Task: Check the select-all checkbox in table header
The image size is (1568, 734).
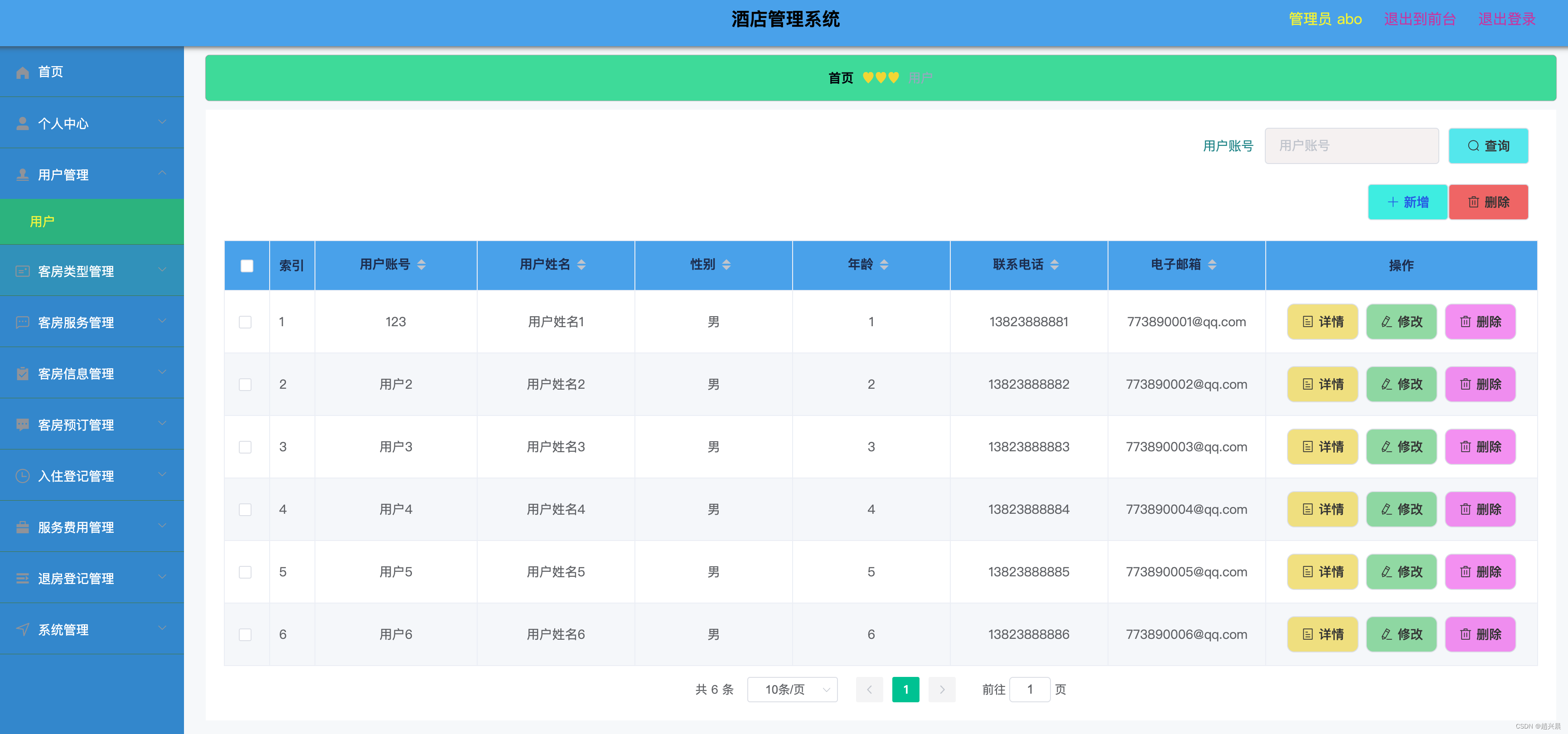Action: (x=246, y=266)
